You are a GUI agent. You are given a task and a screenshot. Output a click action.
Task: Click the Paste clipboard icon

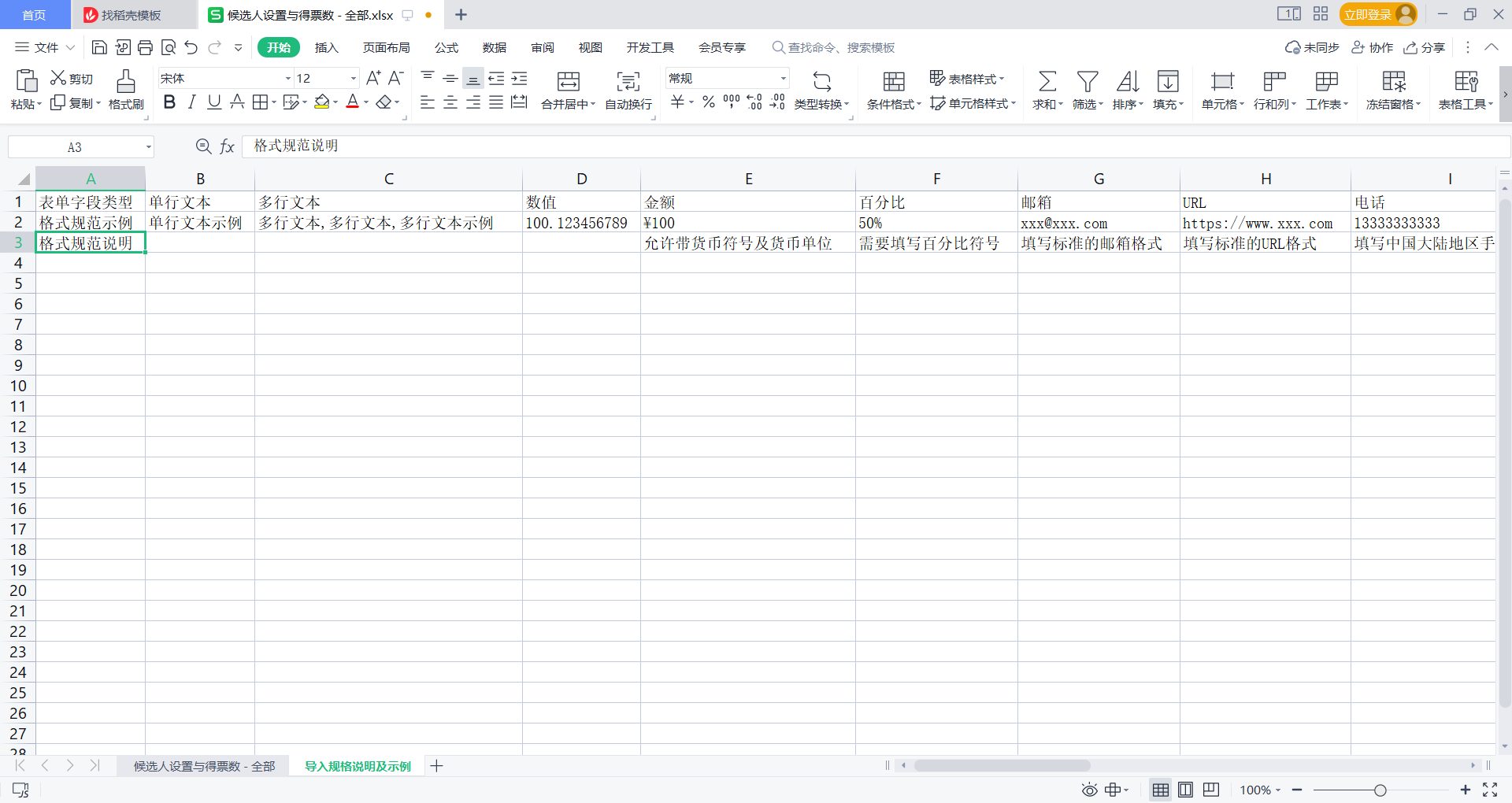point(26,80)
